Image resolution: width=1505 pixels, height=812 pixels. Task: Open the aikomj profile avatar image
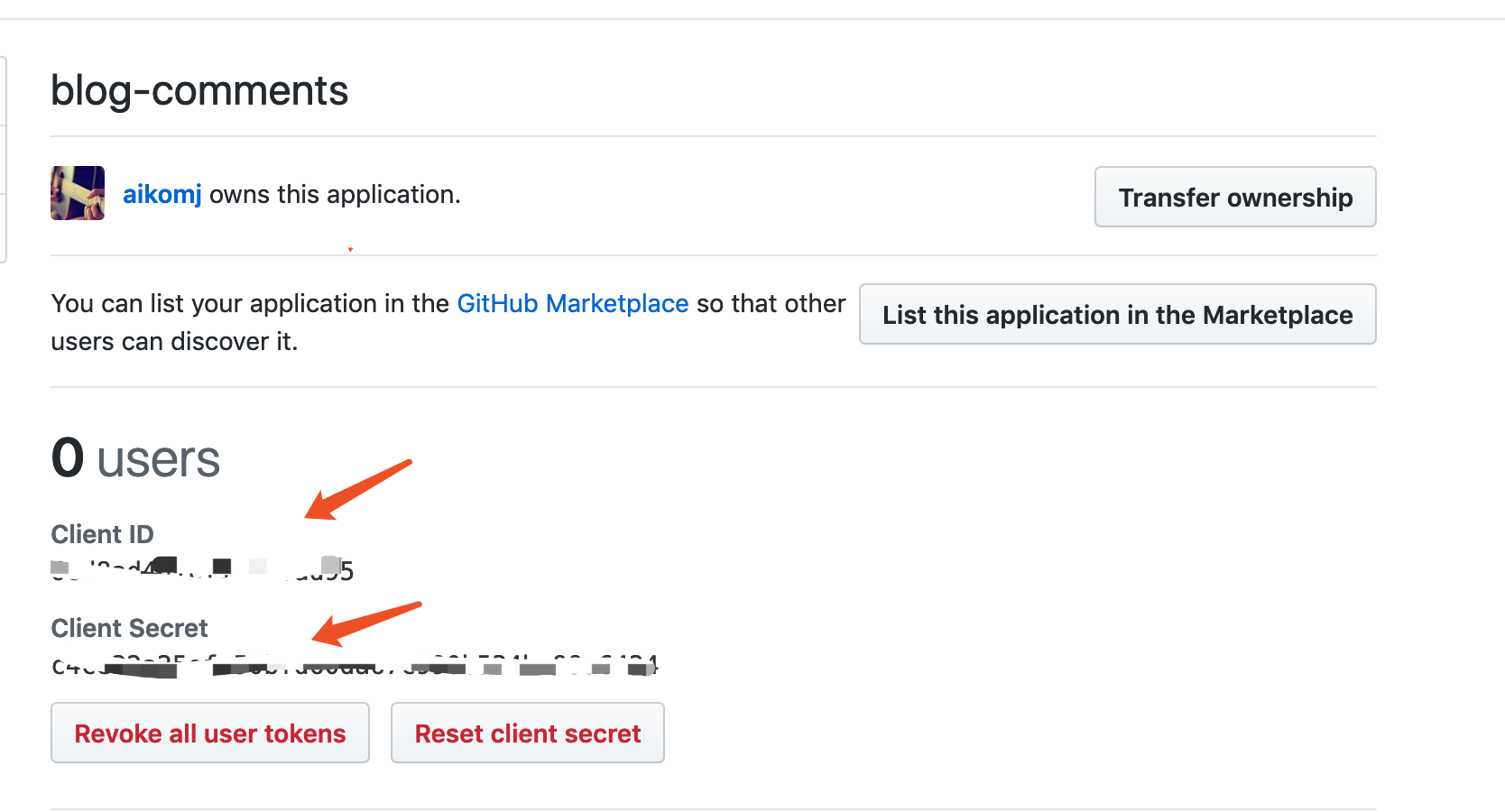78,193
